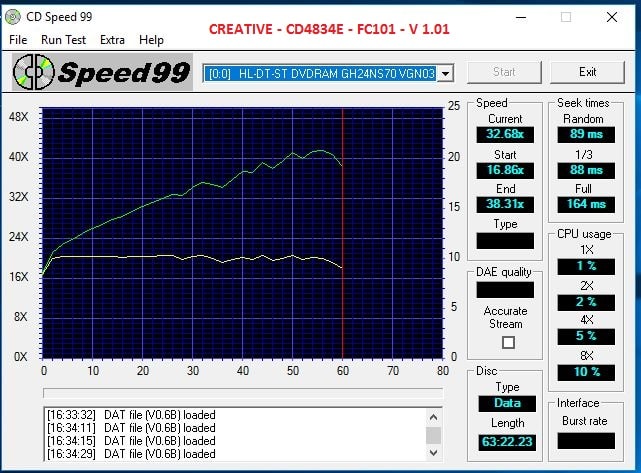Toggle the Accurate Stream checkbox
Viewport: 641px width, 473px height.
tap(508, 342)
